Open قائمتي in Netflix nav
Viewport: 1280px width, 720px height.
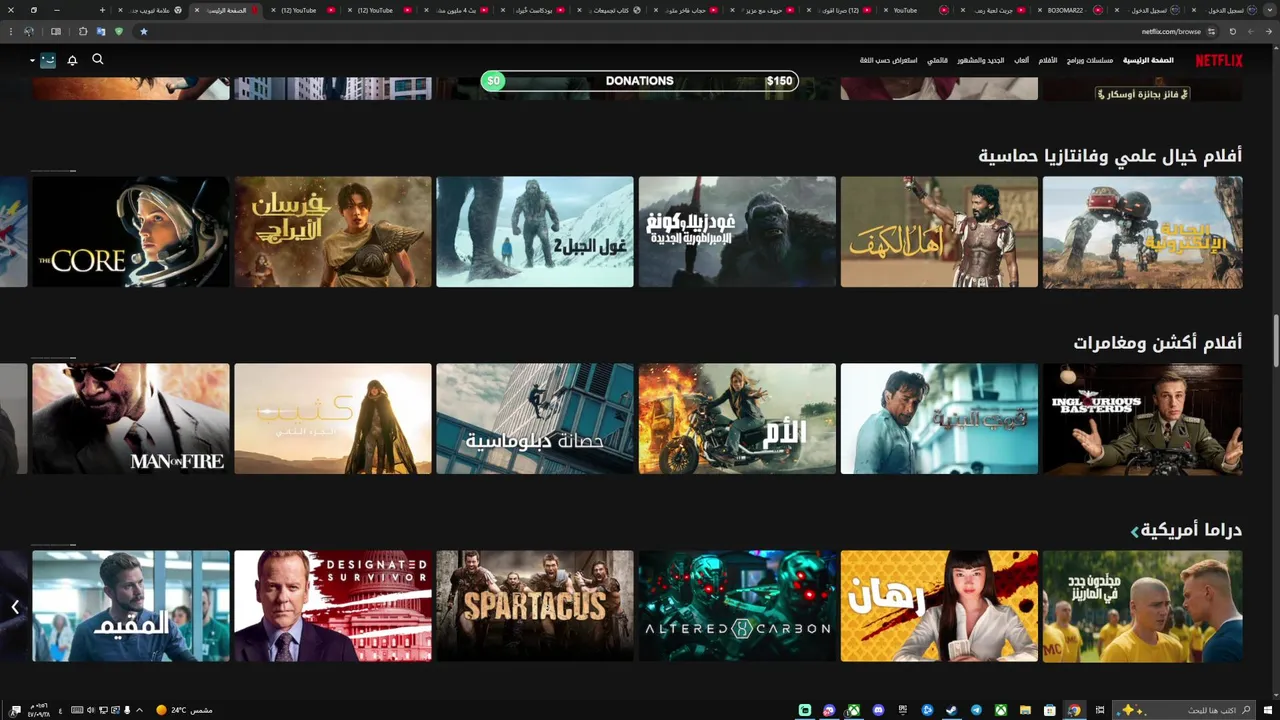[937, 60]
